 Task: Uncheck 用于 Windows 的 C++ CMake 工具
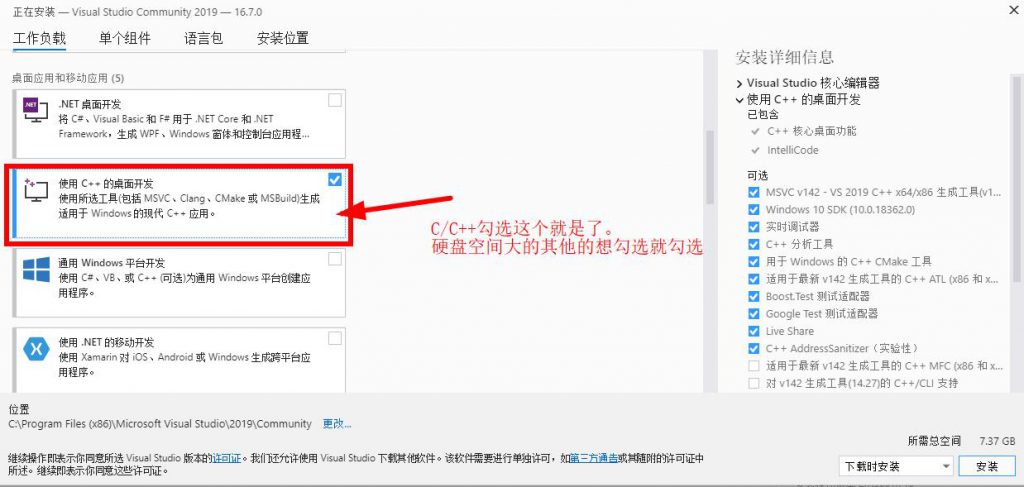754,262
